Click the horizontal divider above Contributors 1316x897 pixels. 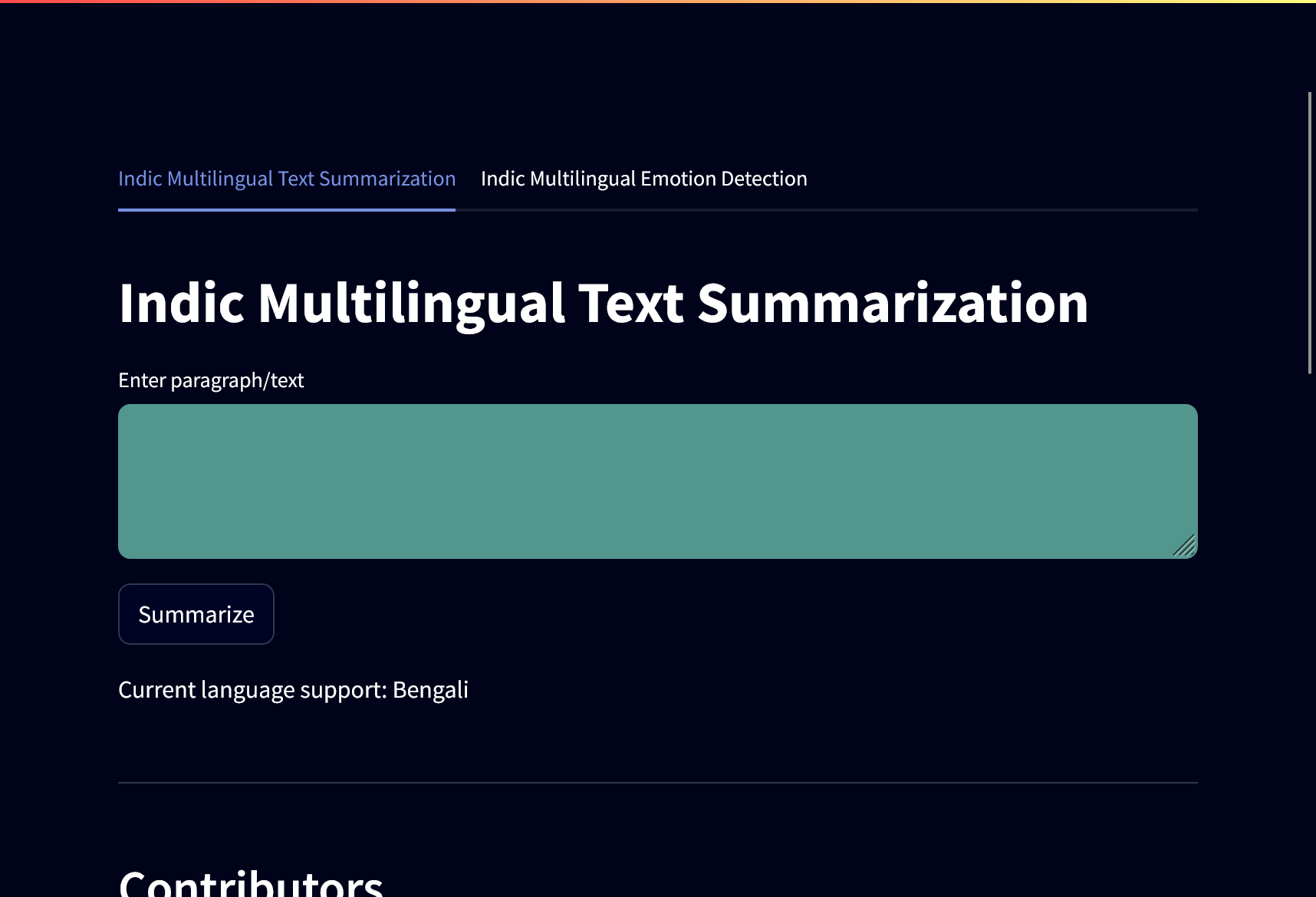pyautogui.click(x=657, y=781)
